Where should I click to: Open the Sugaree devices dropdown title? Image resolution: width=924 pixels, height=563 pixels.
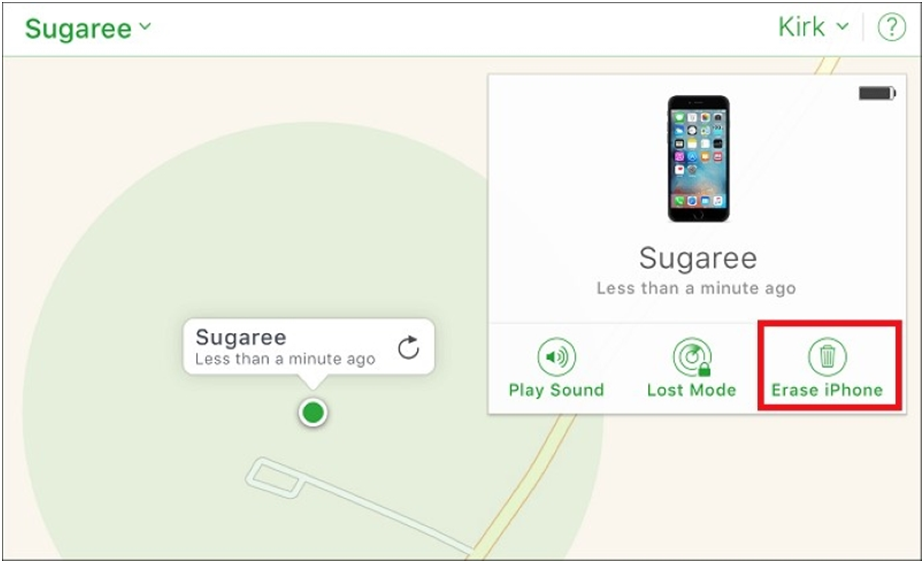[87, 28]
